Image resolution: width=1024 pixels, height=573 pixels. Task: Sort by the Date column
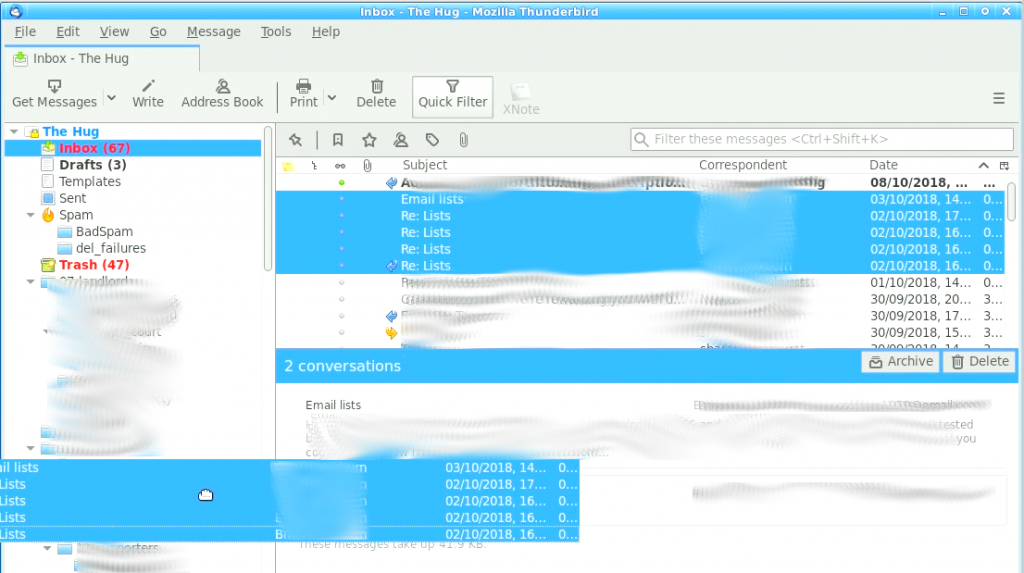(x=883, y=165)
